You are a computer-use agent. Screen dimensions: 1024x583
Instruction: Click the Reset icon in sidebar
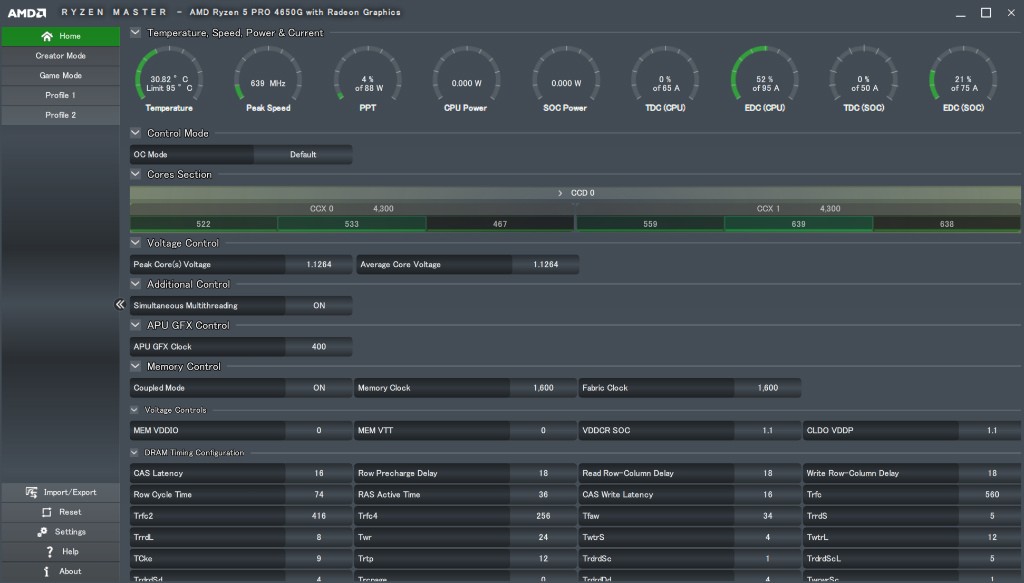tap(46, 512)
